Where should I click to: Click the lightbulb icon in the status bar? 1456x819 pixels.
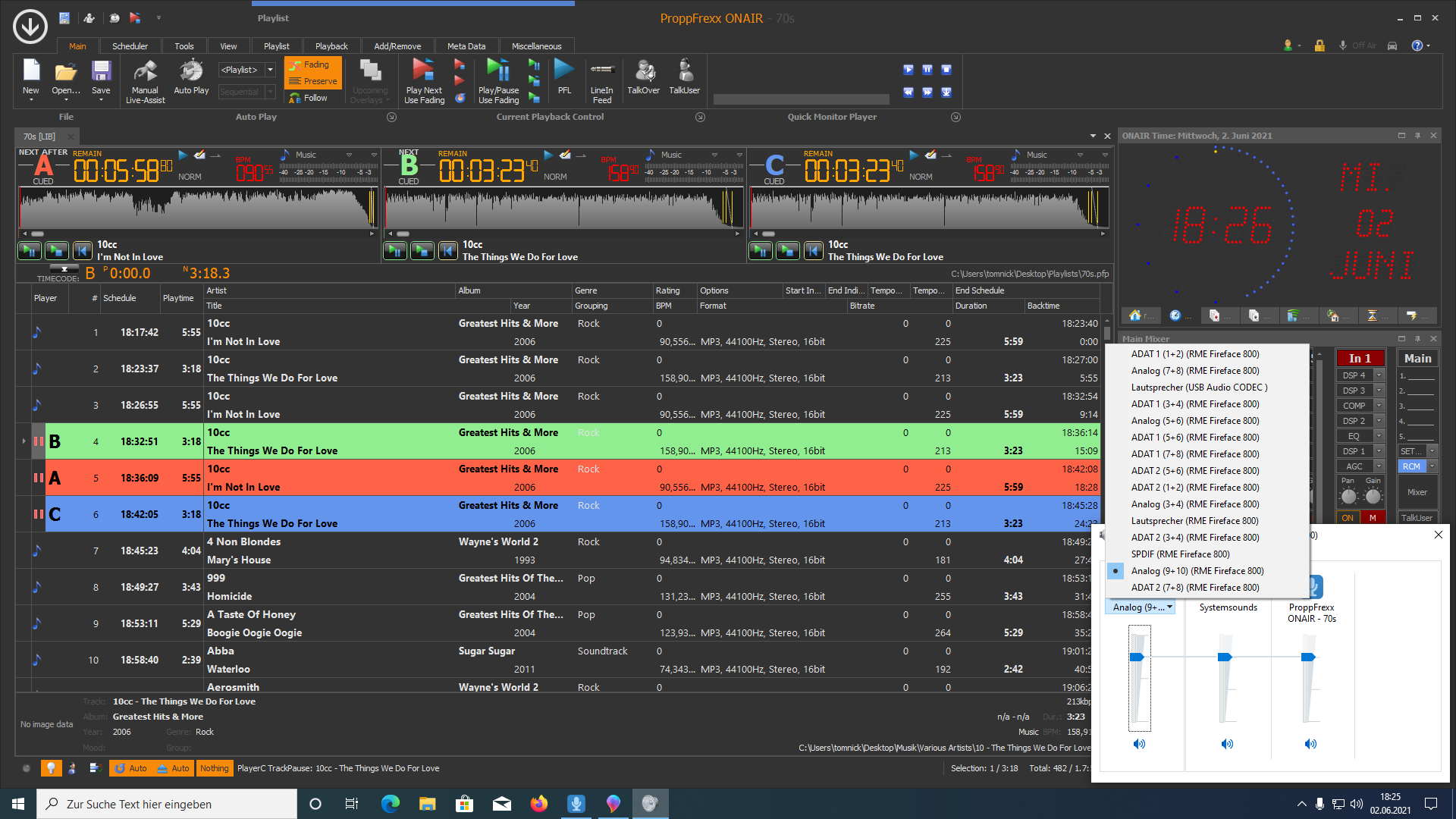click(x=51, y=768)
